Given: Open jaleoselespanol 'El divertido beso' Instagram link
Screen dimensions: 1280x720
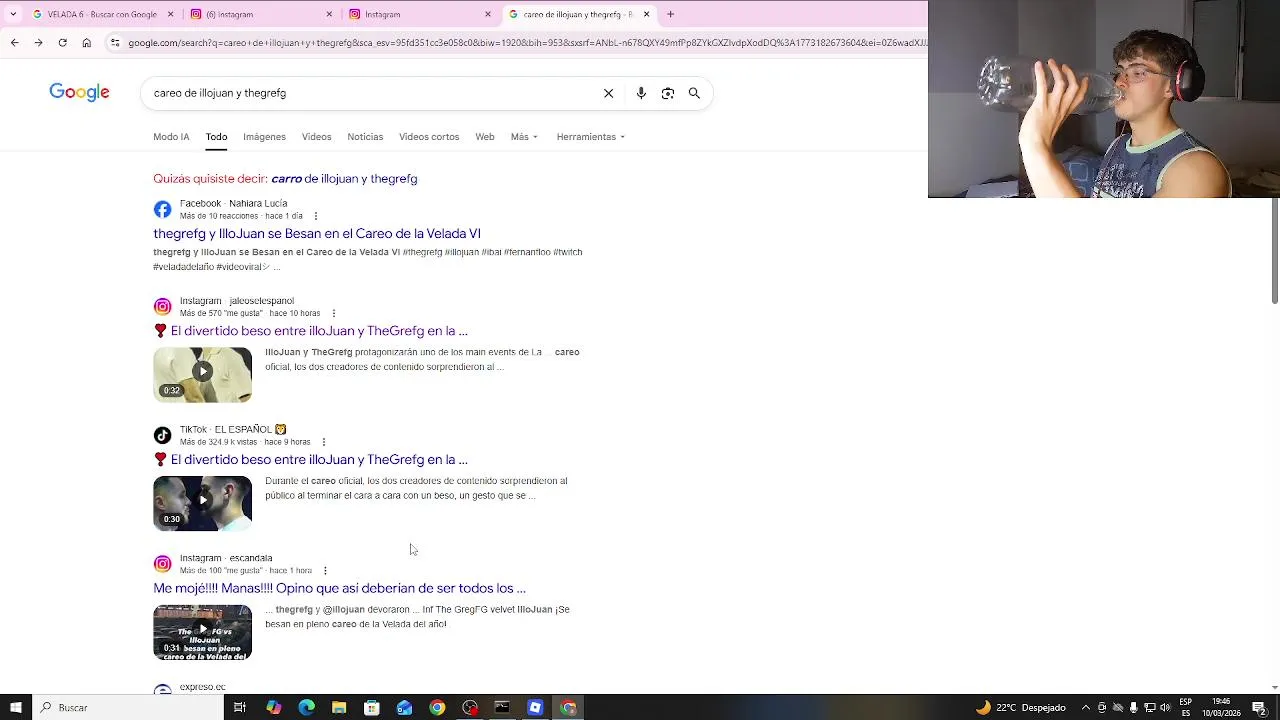Looking at the screenshot, I should [319, 331].
